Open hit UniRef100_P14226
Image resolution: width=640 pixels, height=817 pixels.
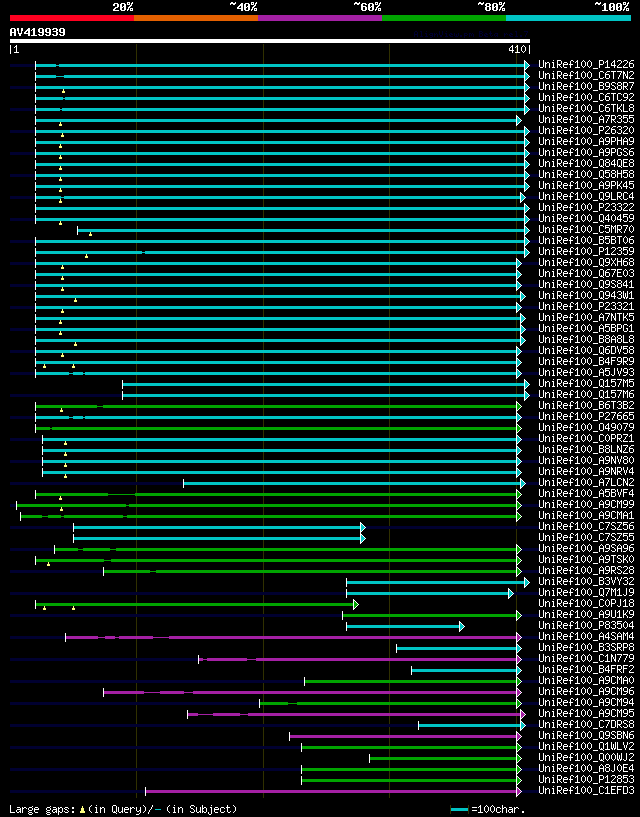tap(586, 65)
